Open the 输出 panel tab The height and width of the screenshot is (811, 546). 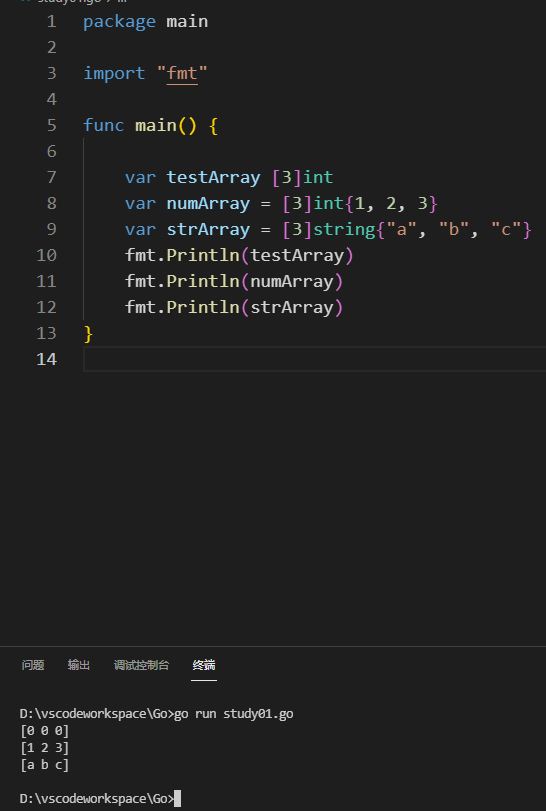pyautogui.click(x=79, y=665)
